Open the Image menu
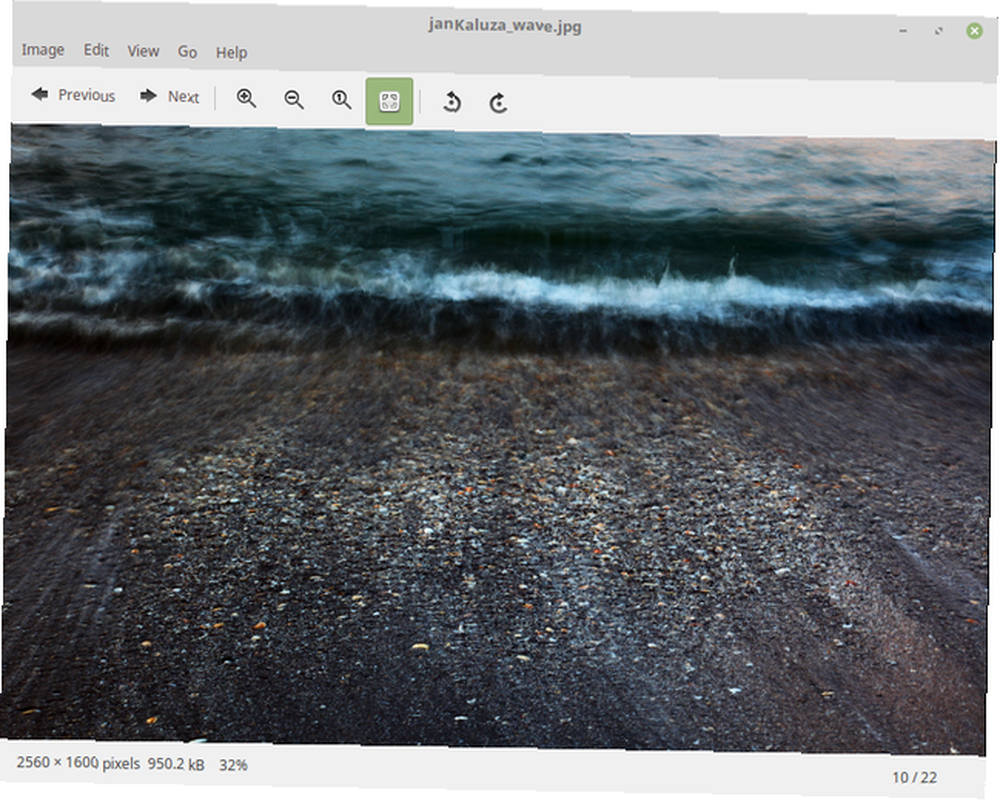This screenshot has height=801, width=1000. coord(43,50)
